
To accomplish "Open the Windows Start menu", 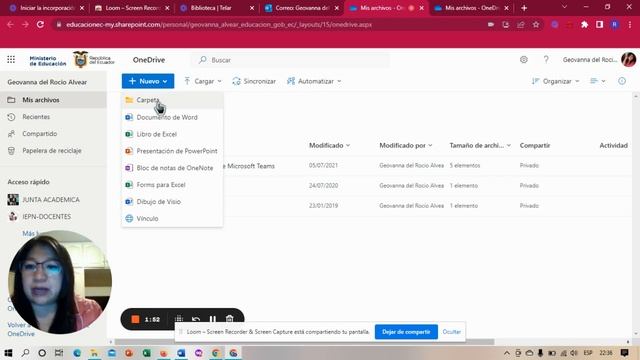I will coord(8,353).
